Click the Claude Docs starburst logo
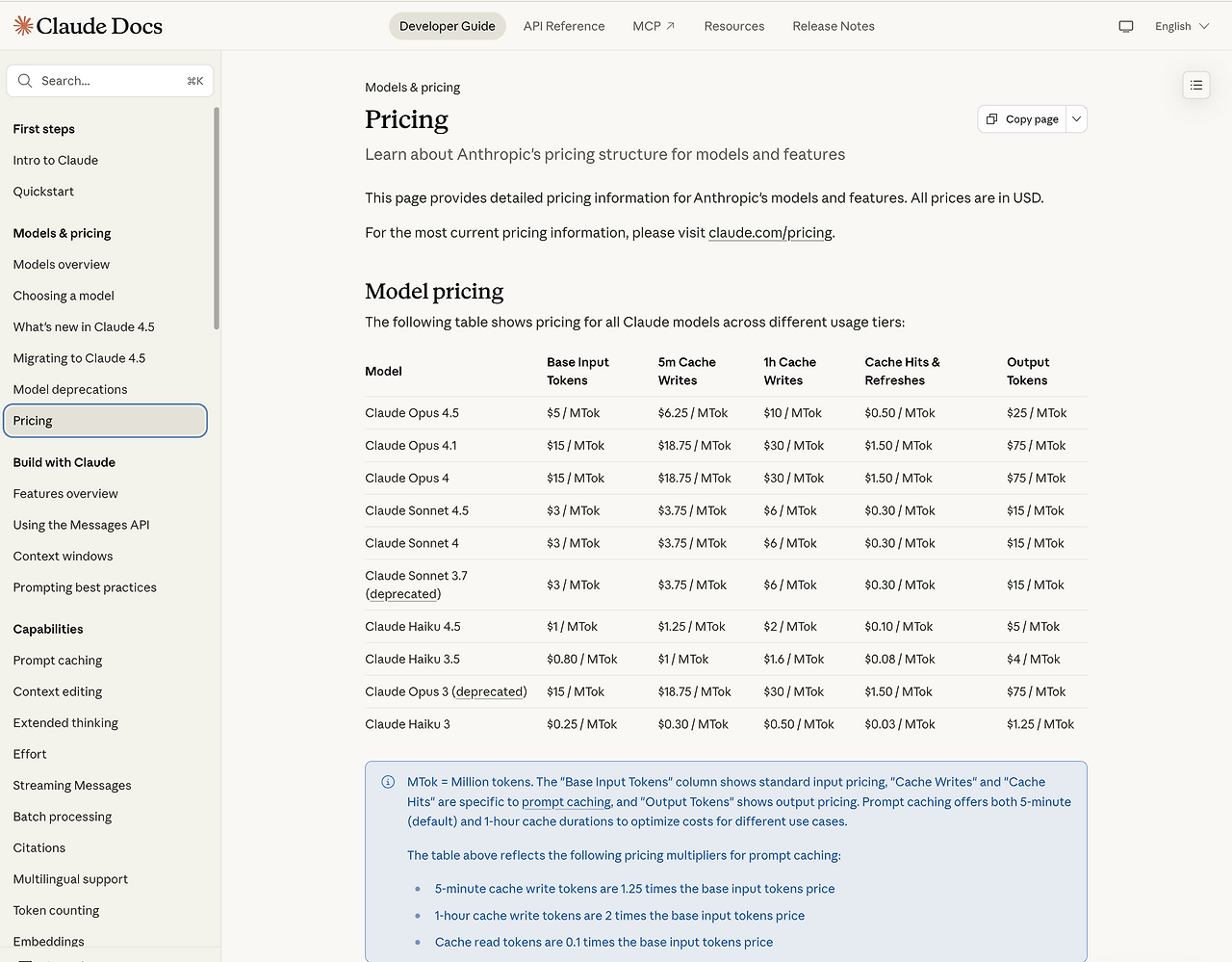The image size is (1232, 962). [x=23, y=26]
